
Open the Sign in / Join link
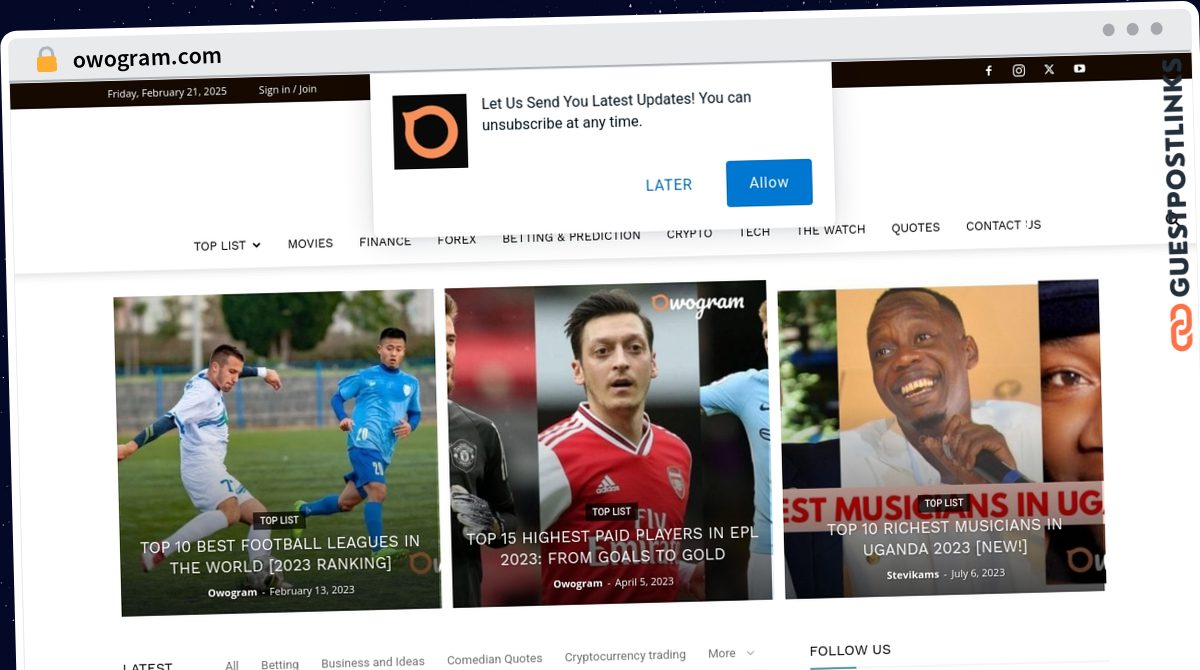coord(287,89)
